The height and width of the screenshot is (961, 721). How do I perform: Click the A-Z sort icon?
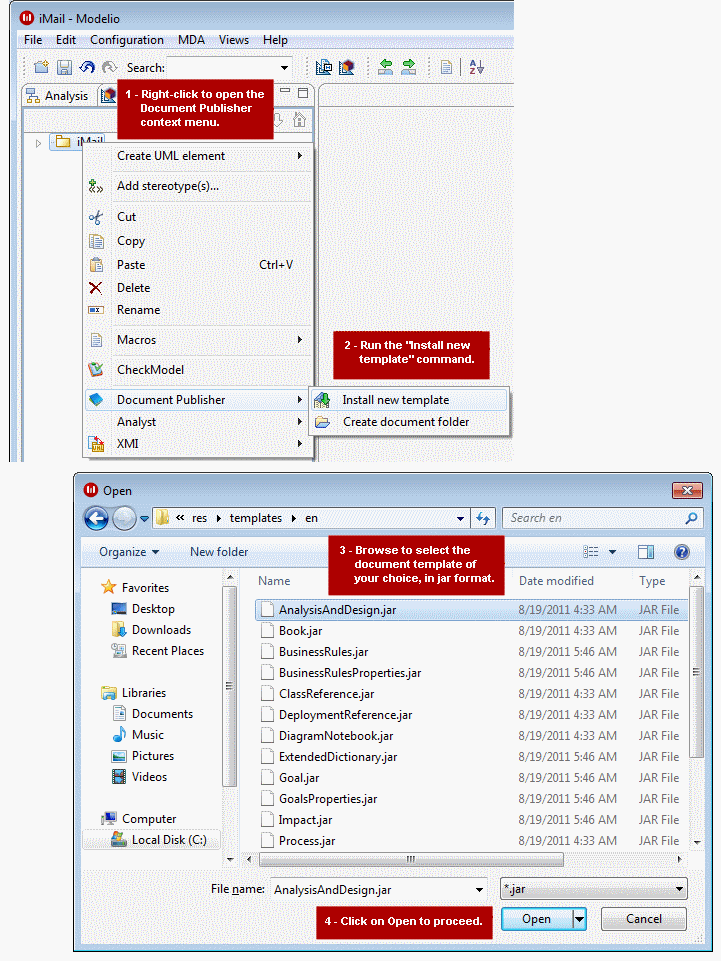click(x=476, y=67)
